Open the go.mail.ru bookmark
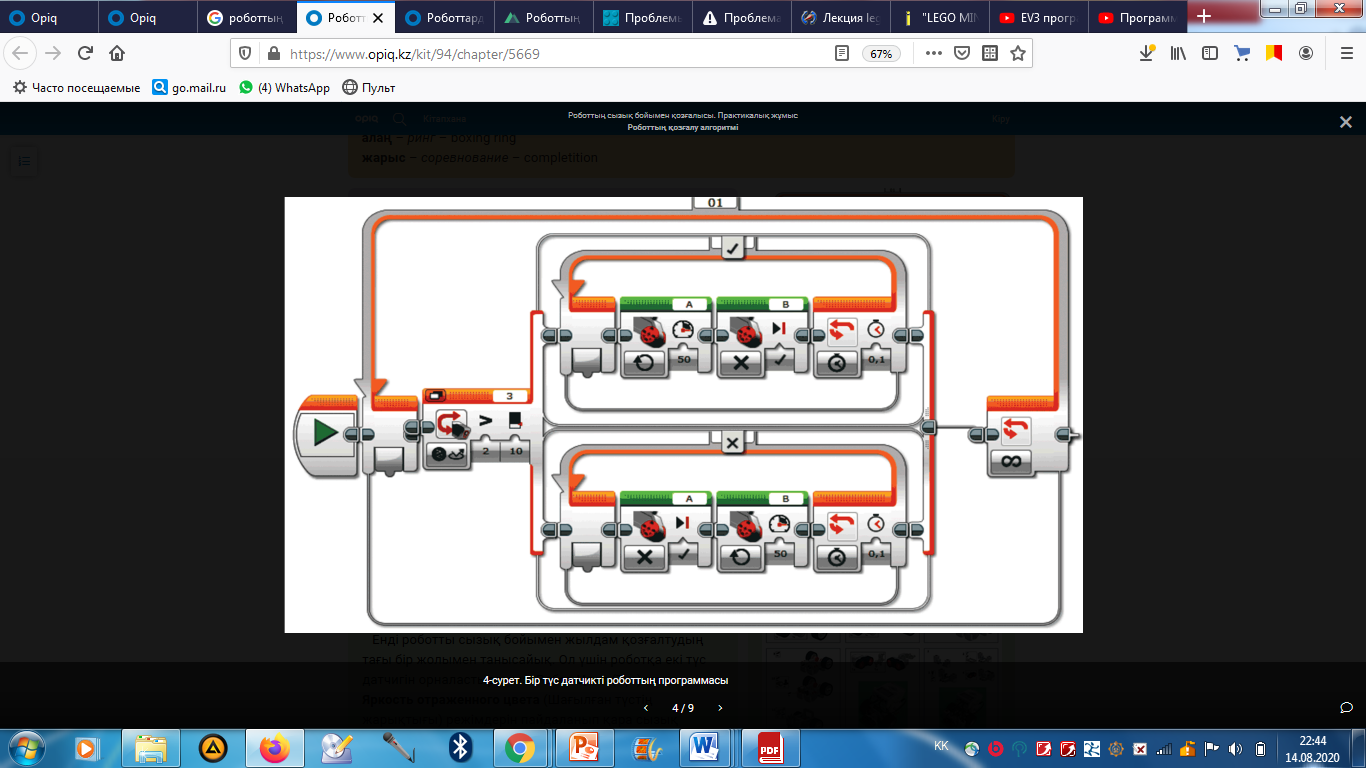Image resolution: width=1366 pixels, height=768 pixels. click(189, 88)
